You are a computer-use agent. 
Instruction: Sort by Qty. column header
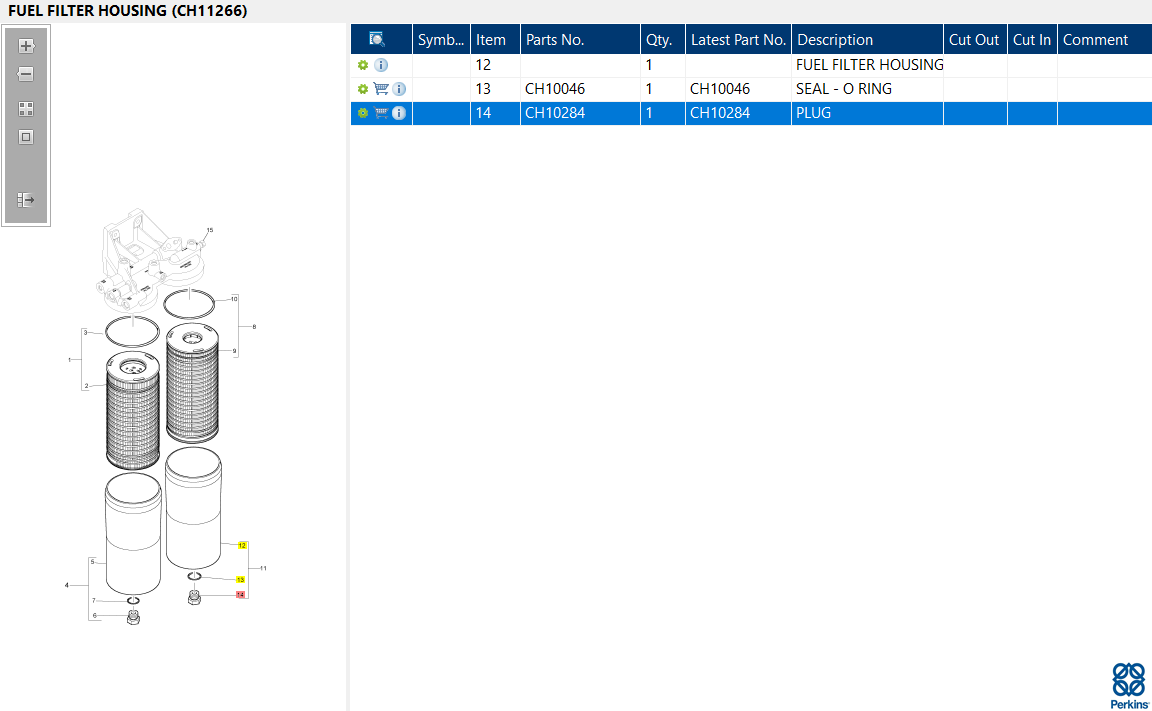pos(663,40)
